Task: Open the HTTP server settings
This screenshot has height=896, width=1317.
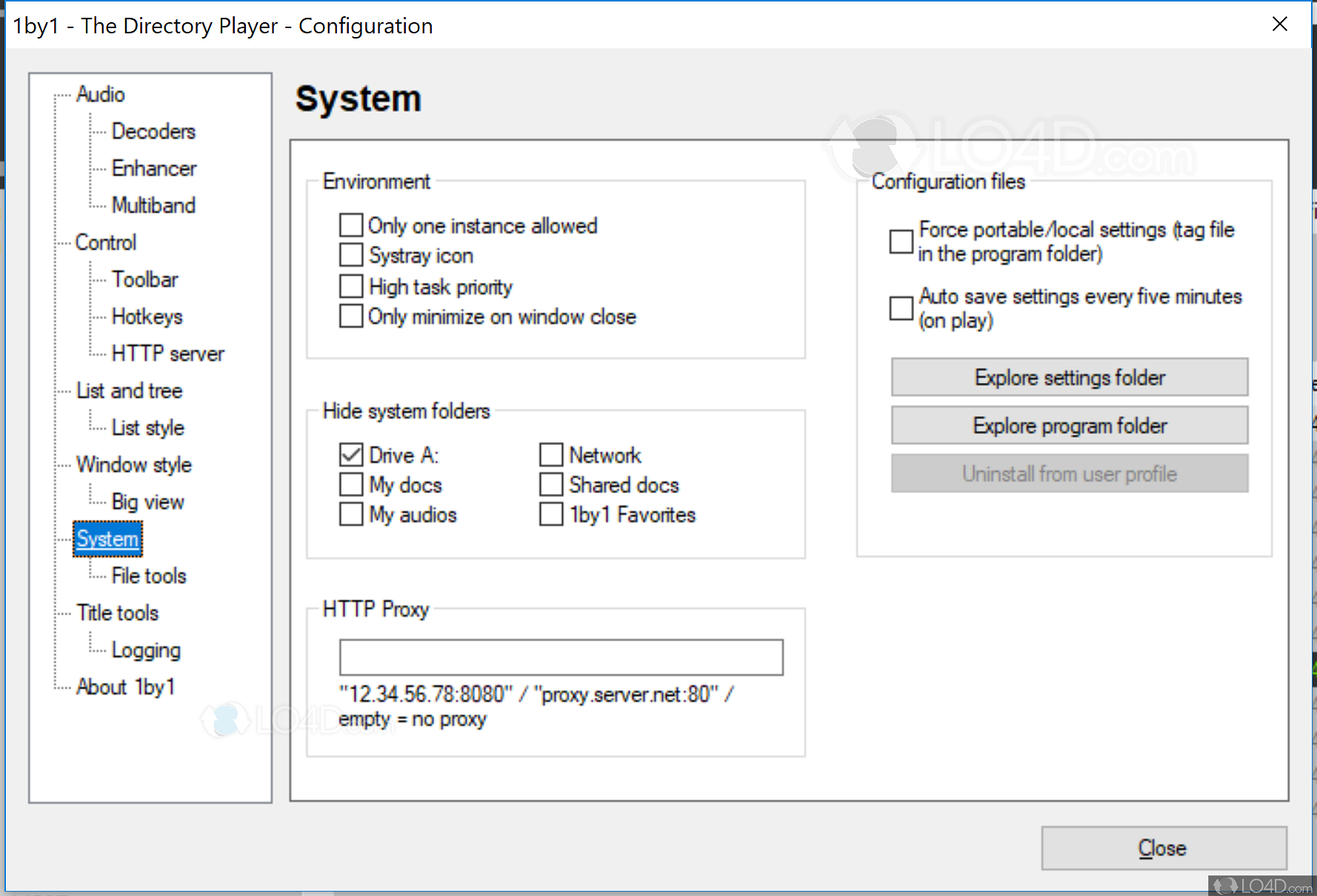Action: (167, 354)
